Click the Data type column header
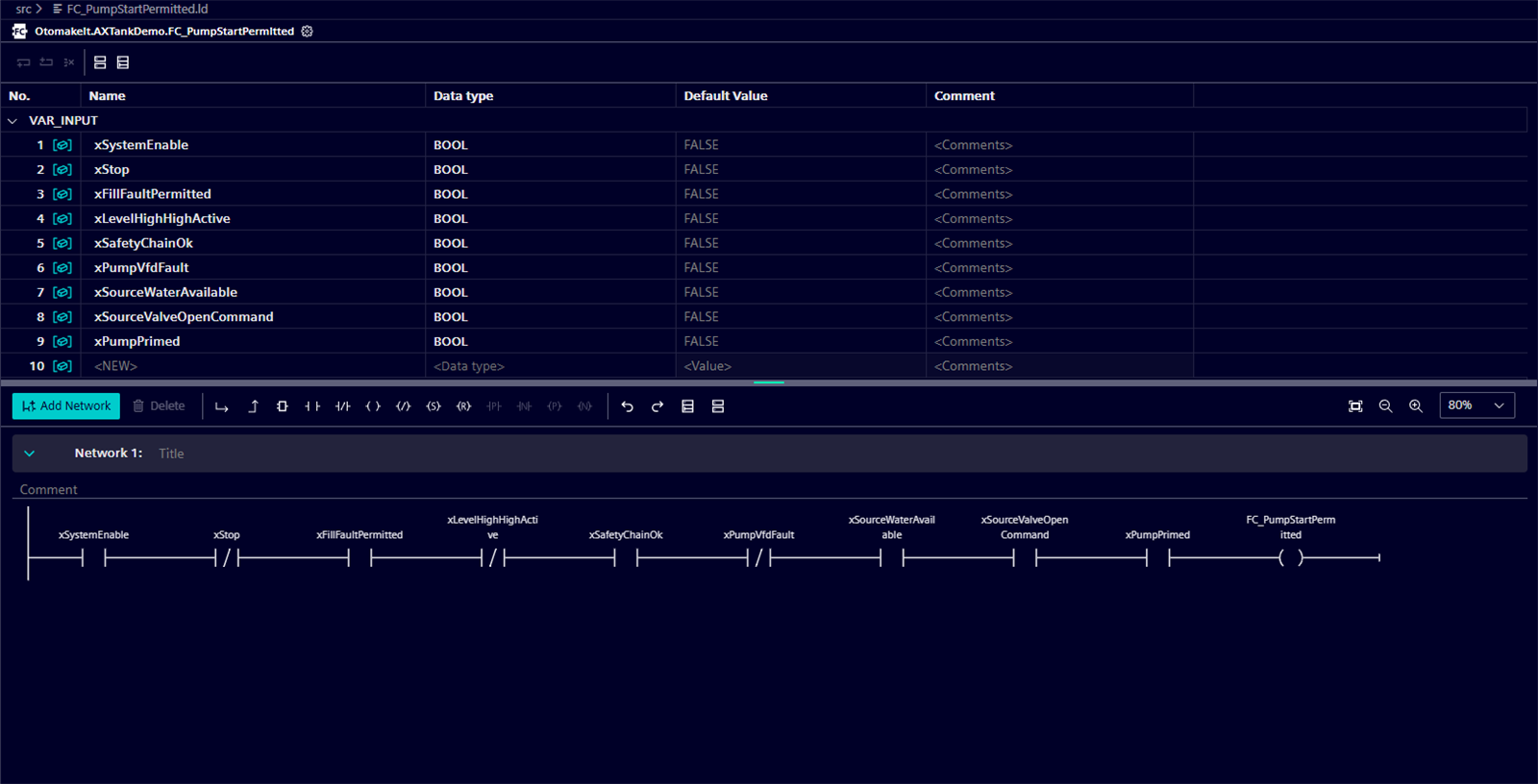The width and height of the screenshot is (1538, 784). coord(463,96)
